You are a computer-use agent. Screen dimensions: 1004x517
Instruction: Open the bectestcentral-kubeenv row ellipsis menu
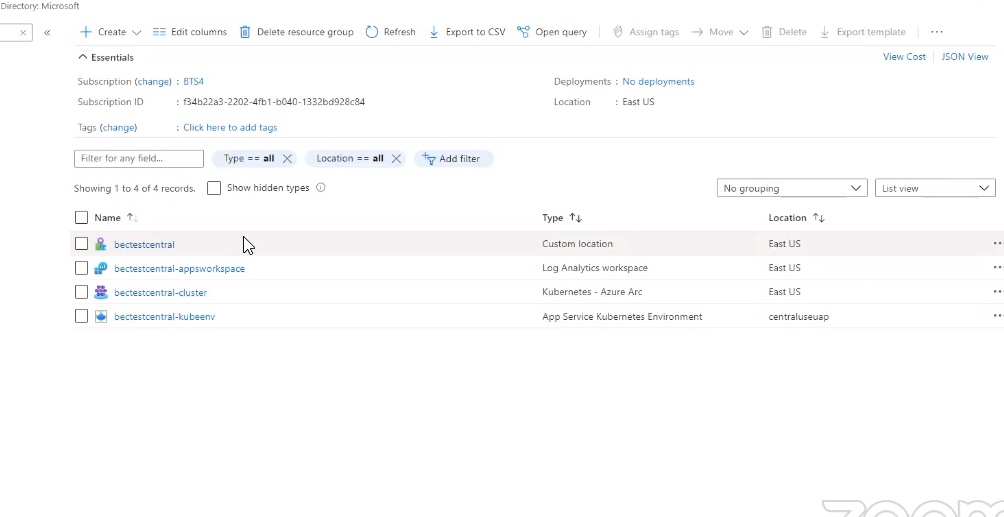[997, 316]
